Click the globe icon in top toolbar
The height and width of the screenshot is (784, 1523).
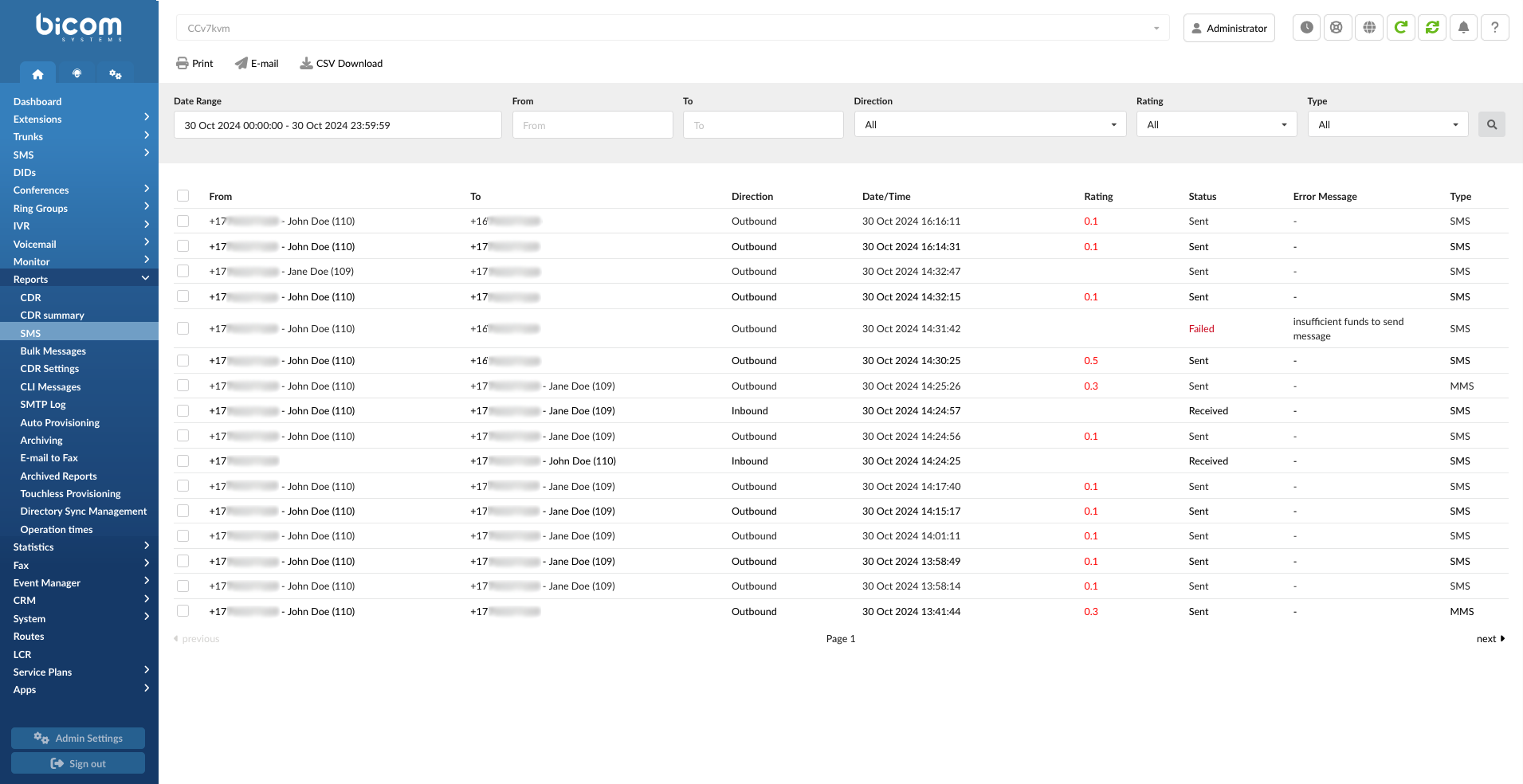[x=1368, y=28]
